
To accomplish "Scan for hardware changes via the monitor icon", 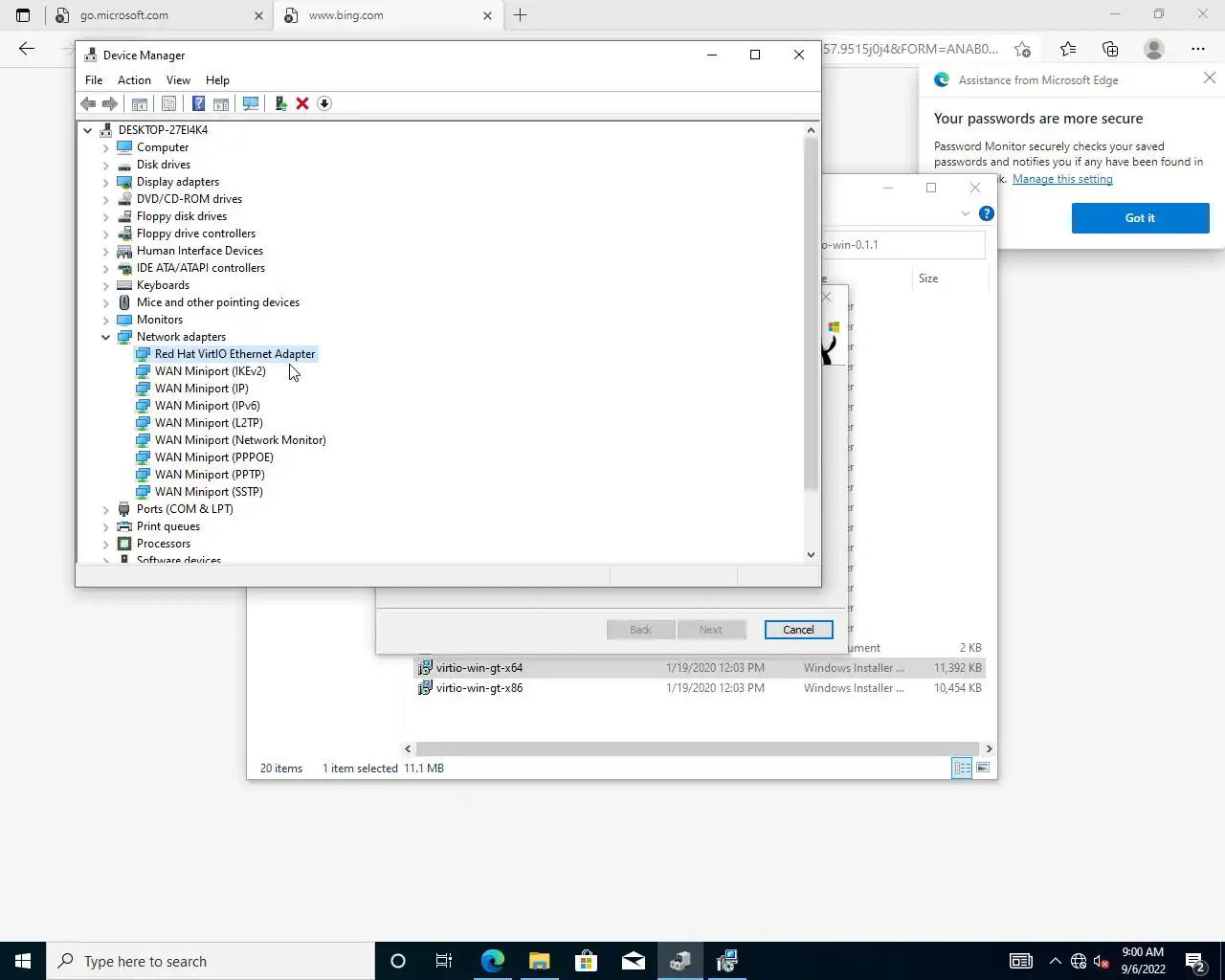I will coord(251,103).
